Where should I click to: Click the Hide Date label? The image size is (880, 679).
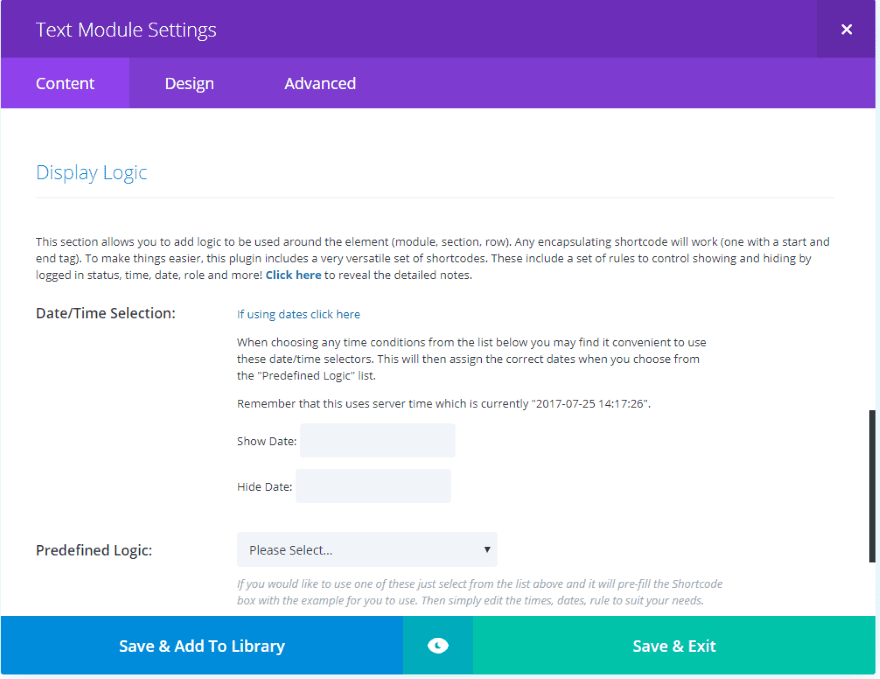tap(264, 487)
